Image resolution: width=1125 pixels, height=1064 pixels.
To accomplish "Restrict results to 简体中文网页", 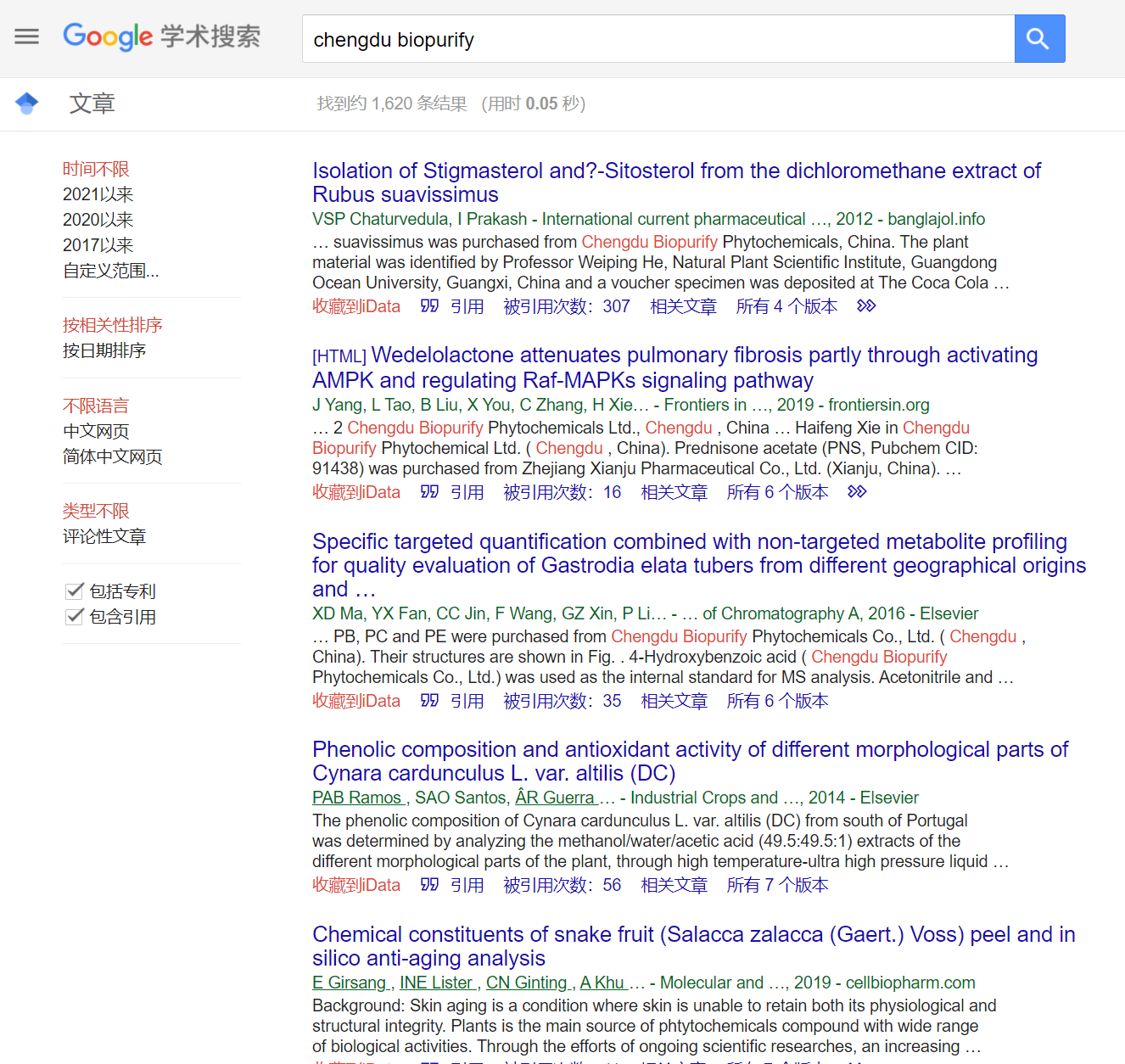I will coord(113,456).
